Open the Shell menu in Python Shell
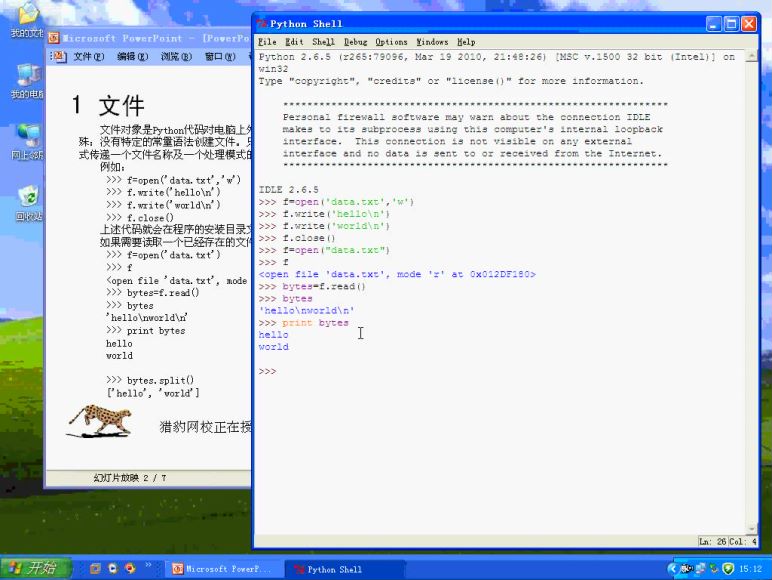Viewport: 772px width, 580px height. (323, 42)
